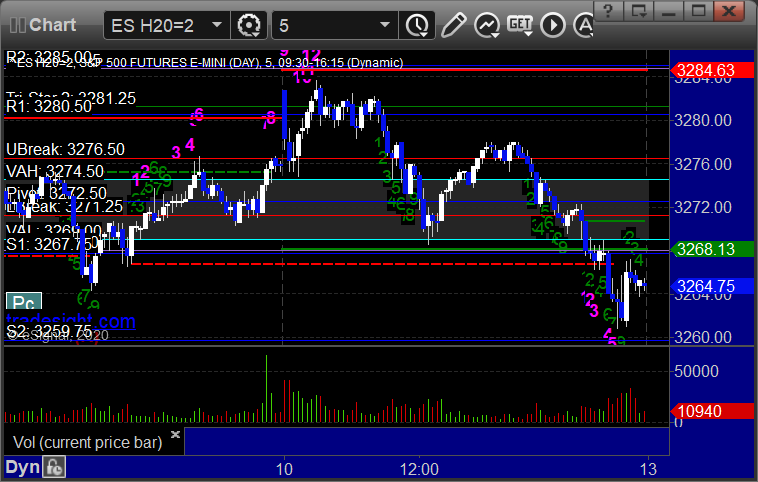Click the UBreak: 3276.50 label
This screenshot has width=758, height=482.
pos(65,149)
